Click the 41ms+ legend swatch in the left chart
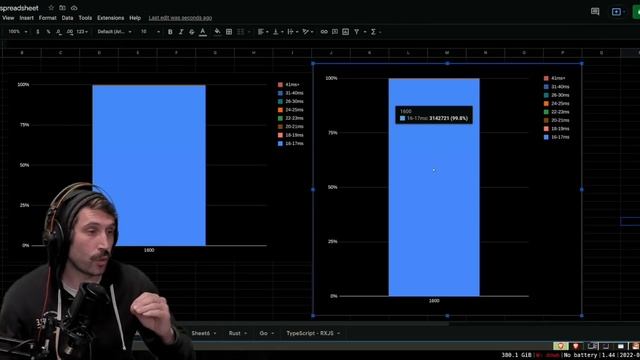Viewport: 640px width, 360px height. [280, 84]
